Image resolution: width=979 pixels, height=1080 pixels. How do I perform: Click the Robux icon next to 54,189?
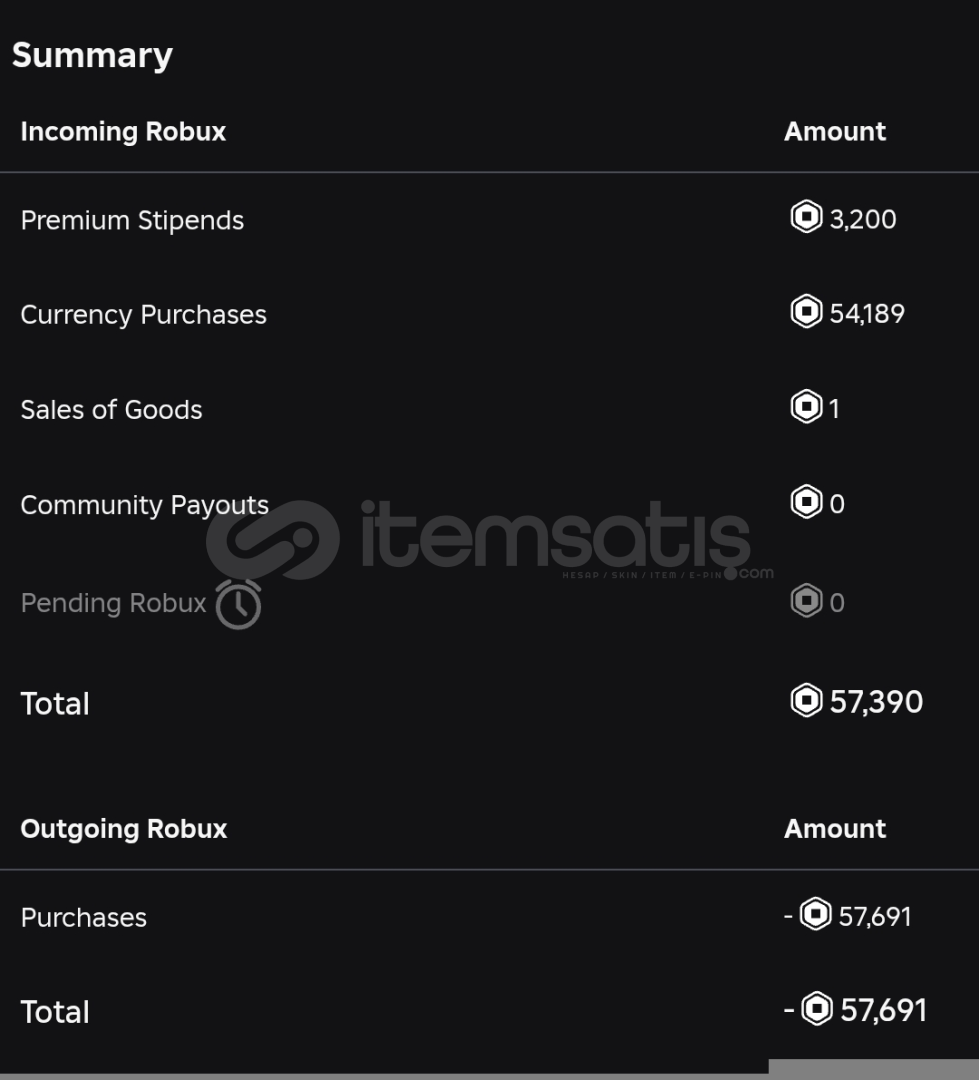806,312
